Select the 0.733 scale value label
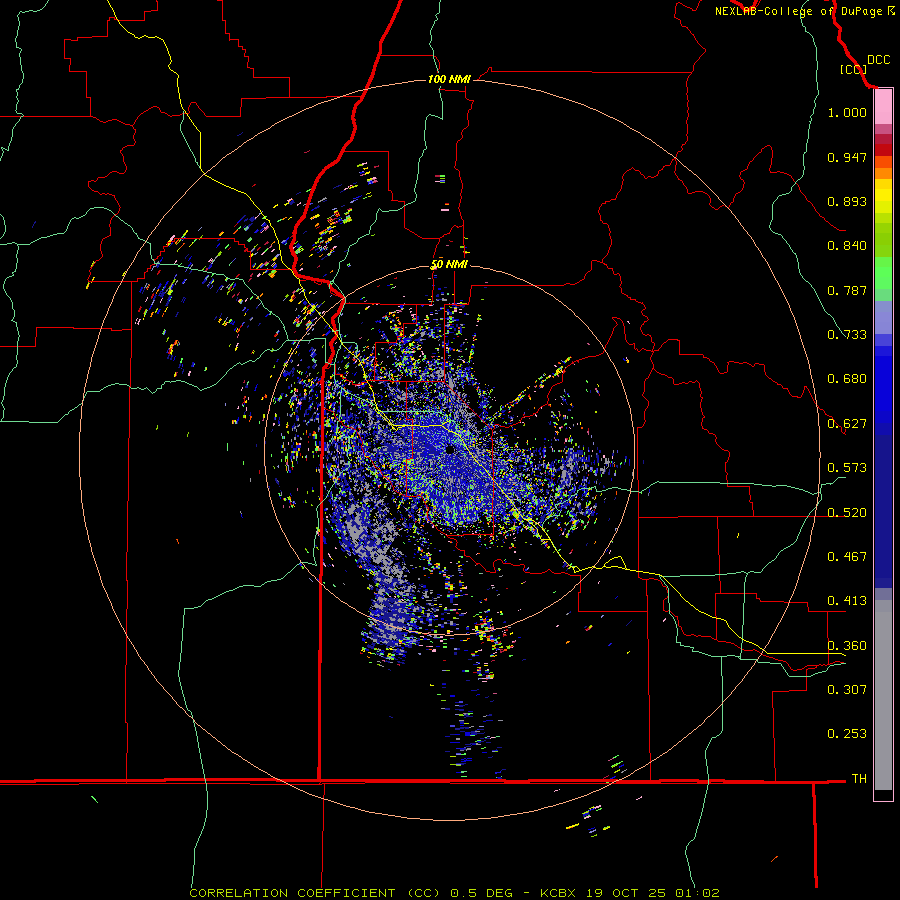This screenshot has height=900, width=900. tap(847, 335)
